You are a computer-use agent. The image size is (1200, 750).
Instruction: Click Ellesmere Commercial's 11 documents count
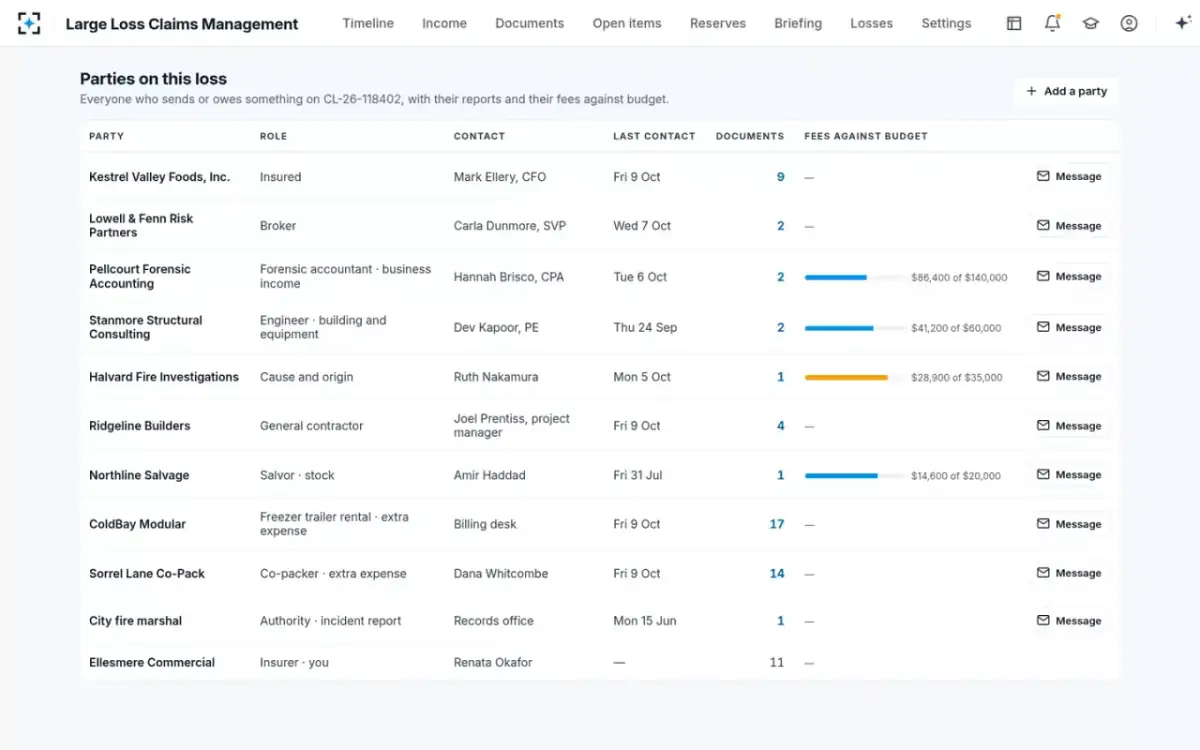(777, 662)
